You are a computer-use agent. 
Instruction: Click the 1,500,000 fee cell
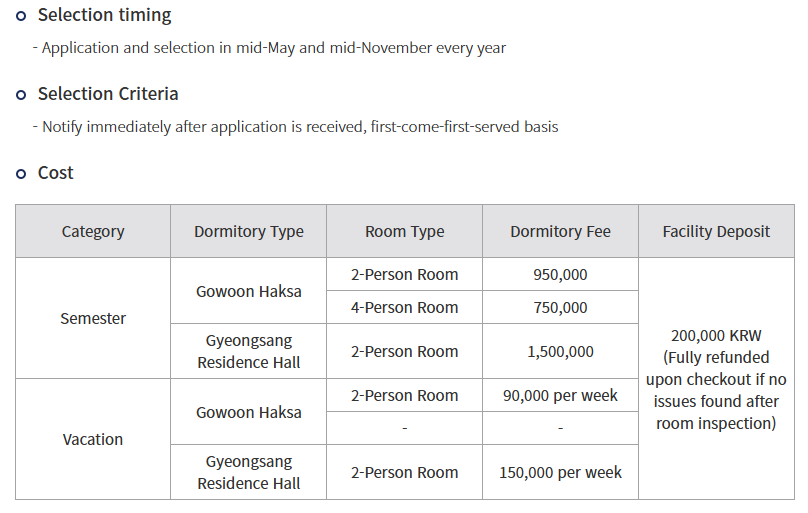click(x=560, y=352)
